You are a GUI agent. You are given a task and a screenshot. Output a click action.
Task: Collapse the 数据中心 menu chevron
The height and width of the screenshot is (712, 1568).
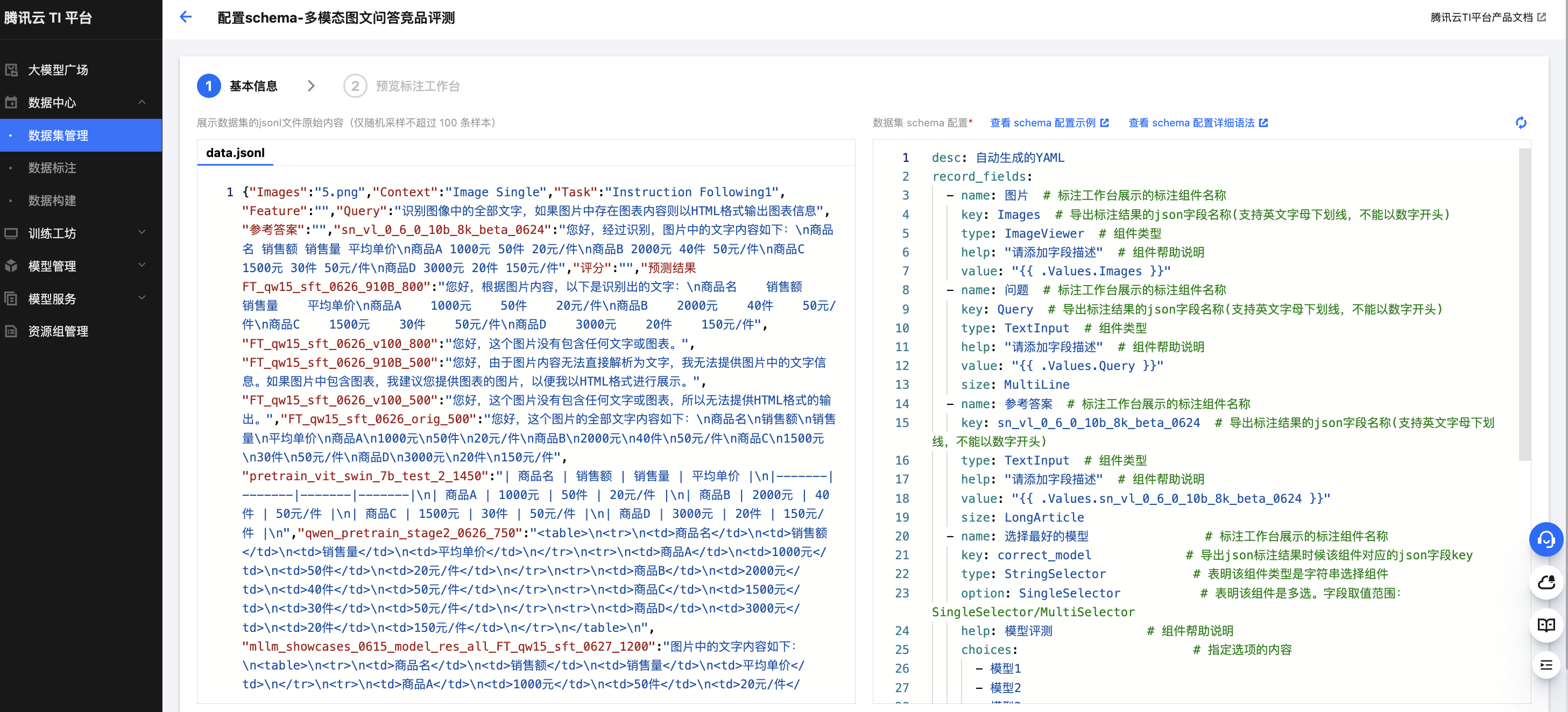(x=142, y=102)
